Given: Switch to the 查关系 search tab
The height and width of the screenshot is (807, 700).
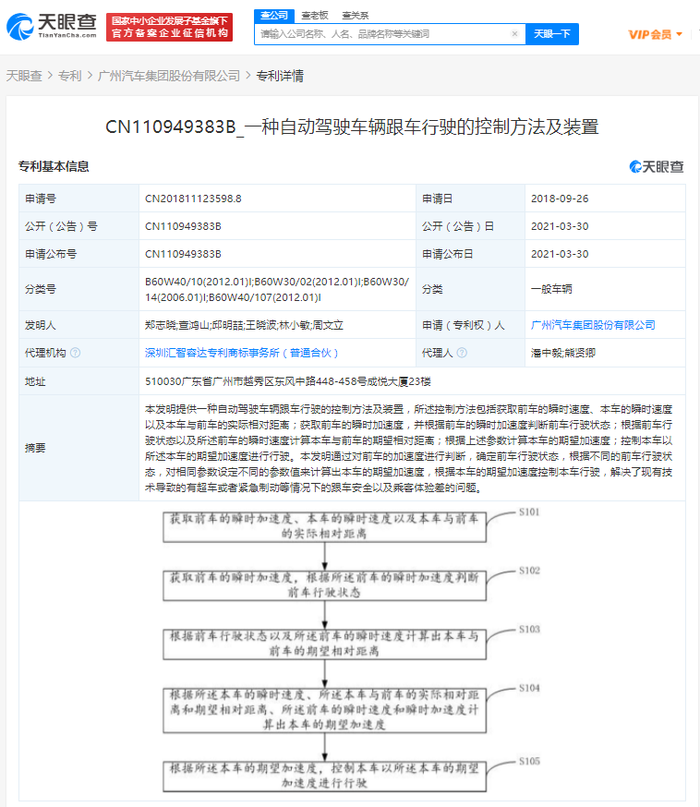Looking at the screenshot, I should point(355,15).
